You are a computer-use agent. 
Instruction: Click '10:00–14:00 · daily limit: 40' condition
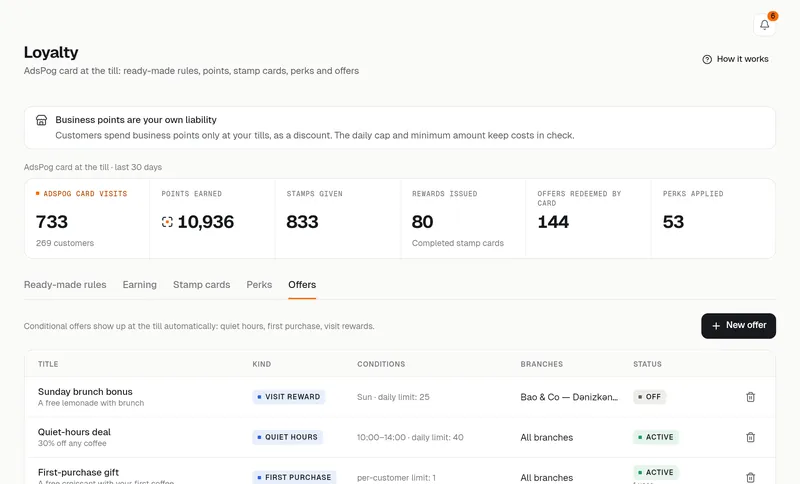click(x=410, y=437)
